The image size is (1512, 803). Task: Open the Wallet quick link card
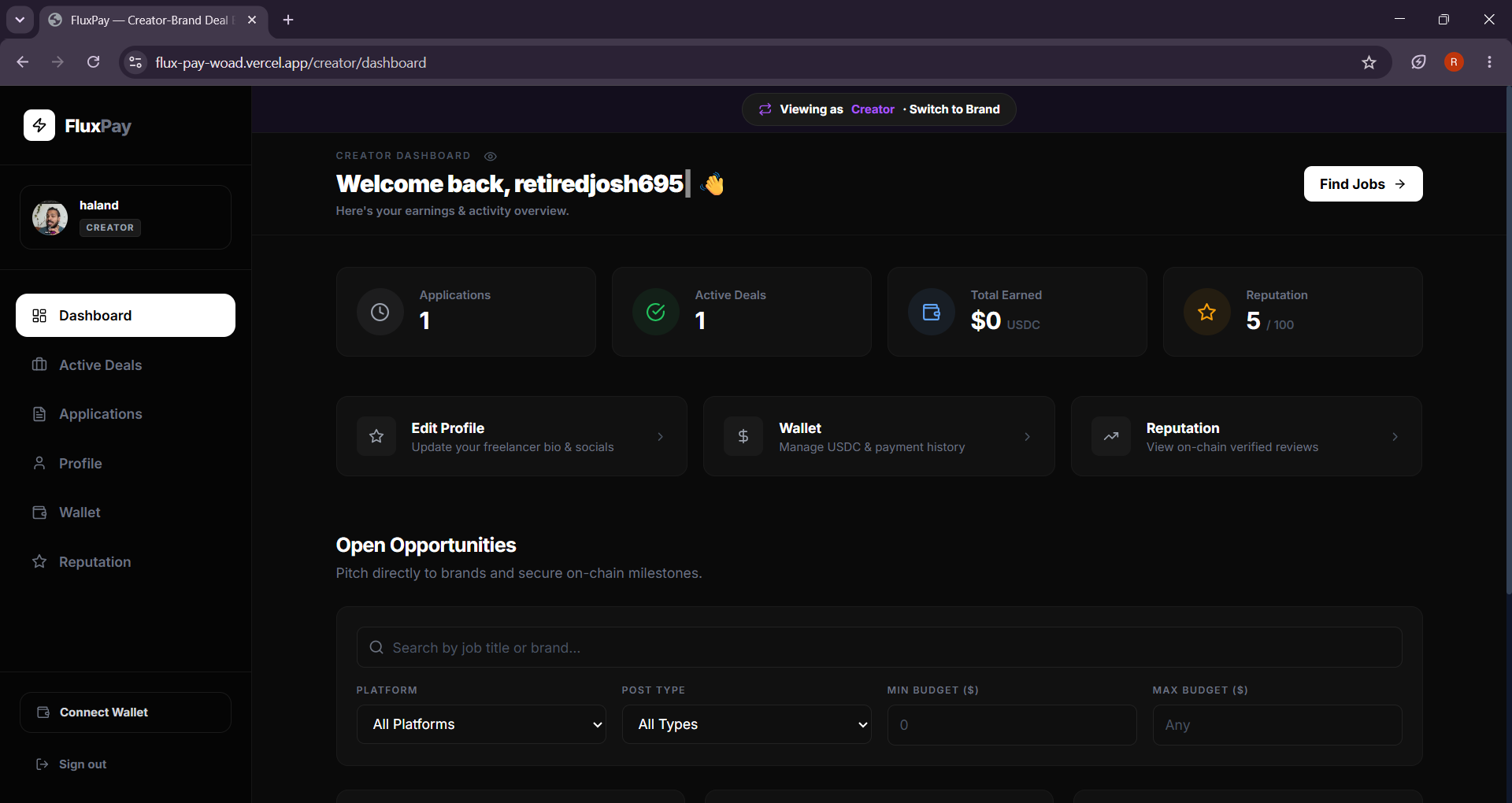[879, 436]
